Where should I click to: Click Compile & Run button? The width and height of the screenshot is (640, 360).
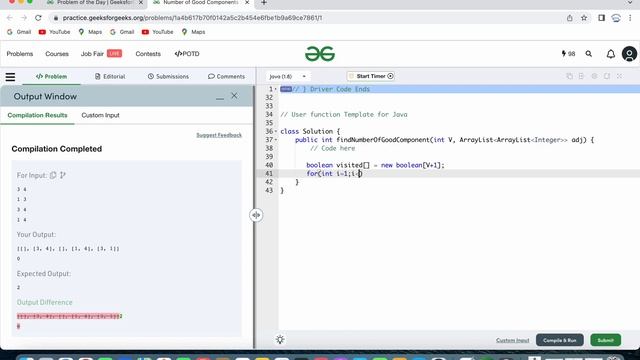point(560,340)
